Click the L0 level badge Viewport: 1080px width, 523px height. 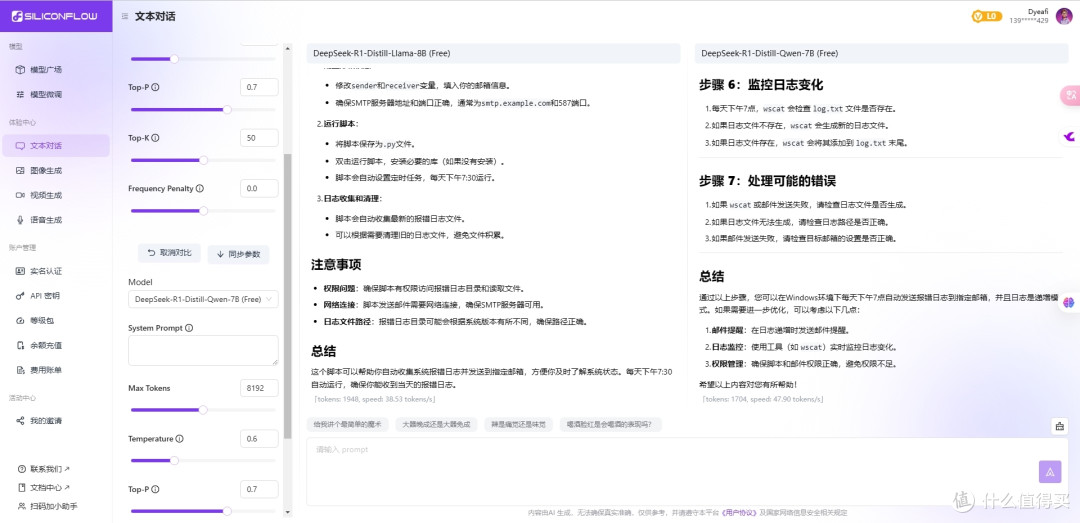986,16
